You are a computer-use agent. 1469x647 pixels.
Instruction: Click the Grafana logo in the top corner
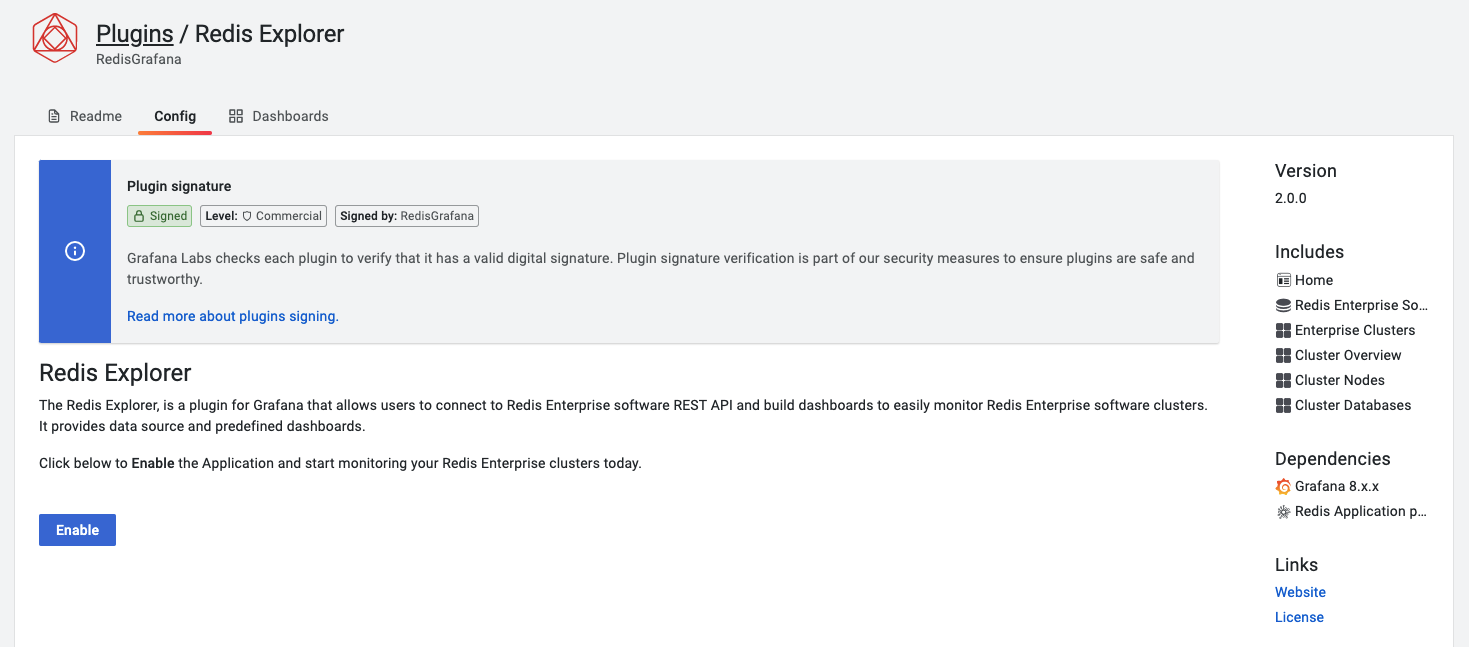coord(55,38)
